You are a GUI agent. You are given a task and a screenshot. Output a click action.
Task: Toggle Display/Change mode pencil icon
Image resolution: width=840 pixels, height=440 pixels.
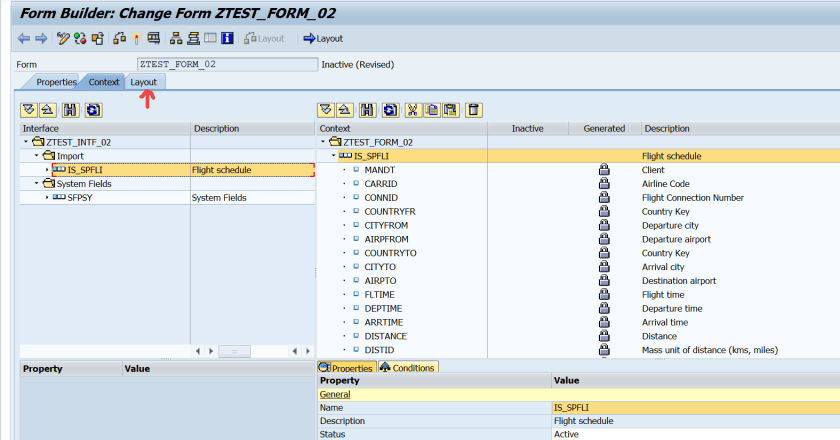pyautogui.click(x=63, y=39)
